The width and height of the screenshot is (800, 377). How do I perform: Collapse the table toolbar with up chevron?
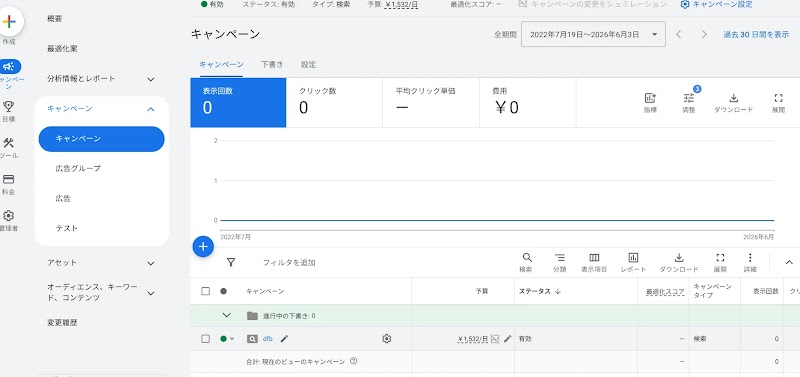coord(789,262)
